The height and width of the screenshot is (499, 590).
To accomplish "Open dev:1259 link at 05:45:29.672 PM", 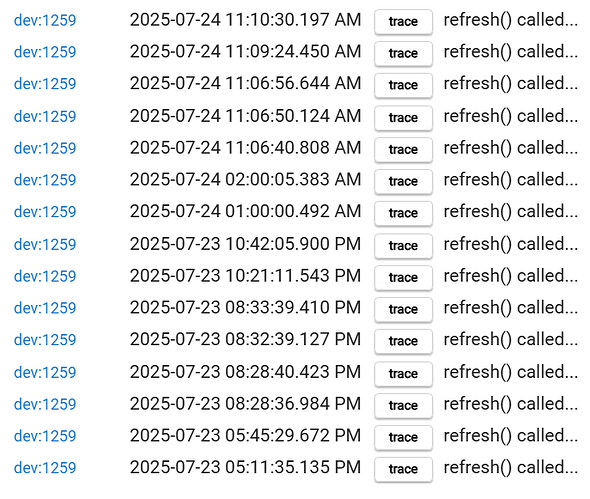I will tap(45, 436).
